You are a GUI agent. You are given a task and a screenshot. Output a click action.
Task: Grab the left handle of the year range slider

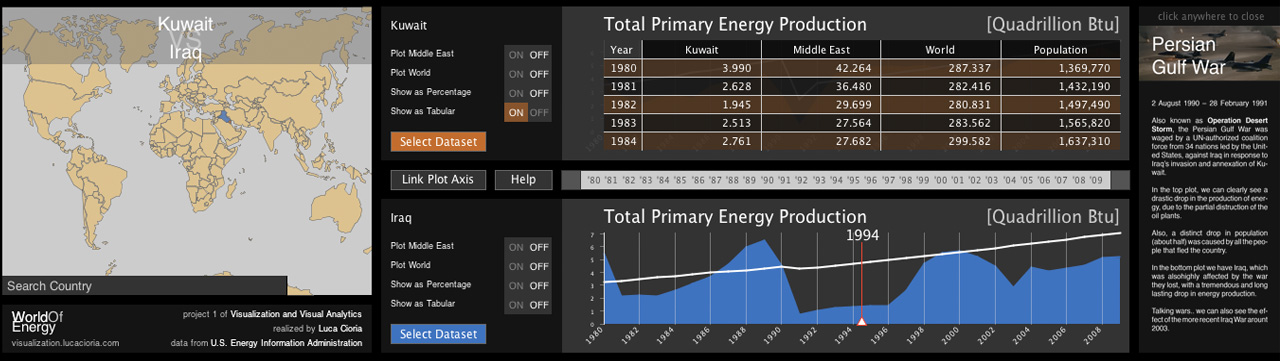tap(571, 180)
